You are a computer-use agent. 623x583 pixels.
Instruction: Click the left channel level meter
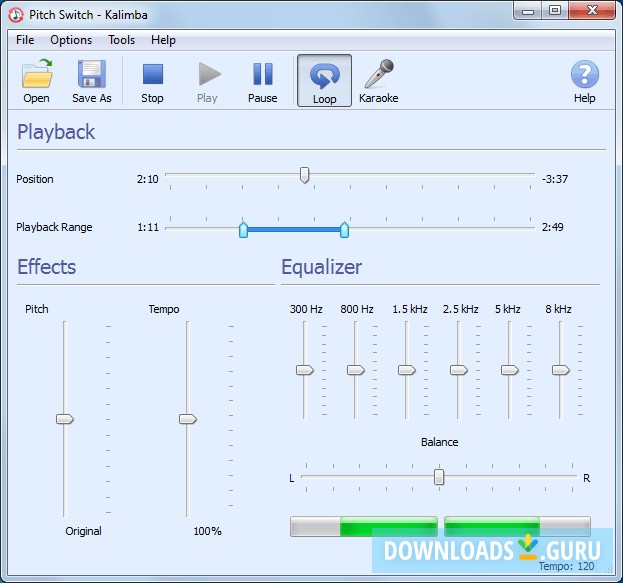(x=364, y=527)
